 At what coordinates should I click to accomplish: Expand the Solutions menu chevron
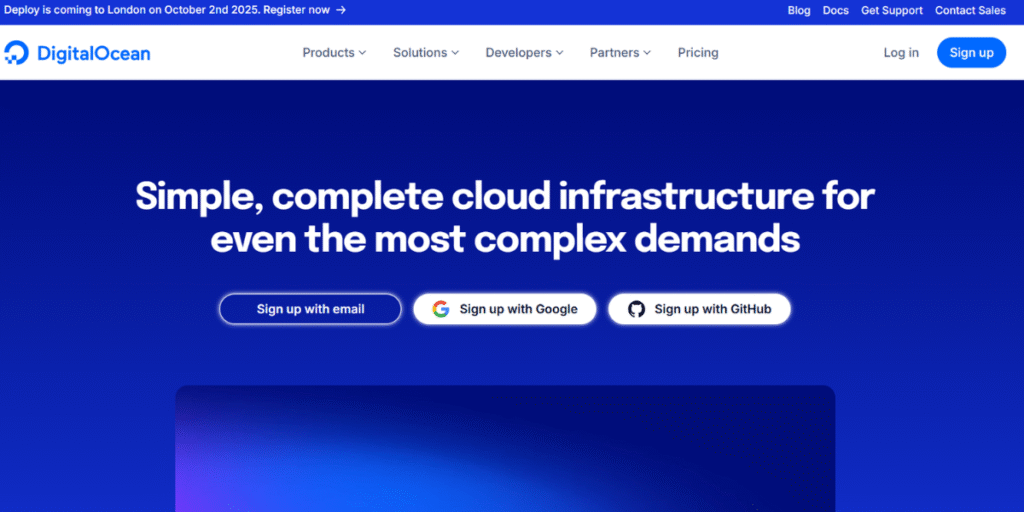click(455, 53)
